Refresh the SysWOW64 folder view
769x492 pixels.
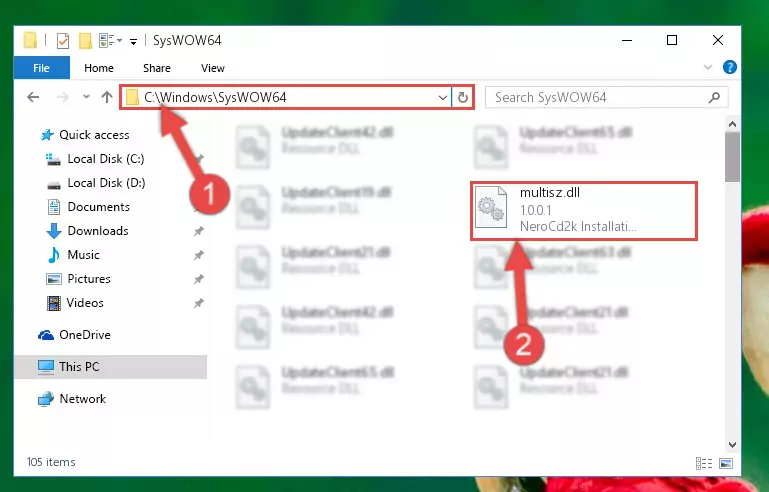click(462, 97)
